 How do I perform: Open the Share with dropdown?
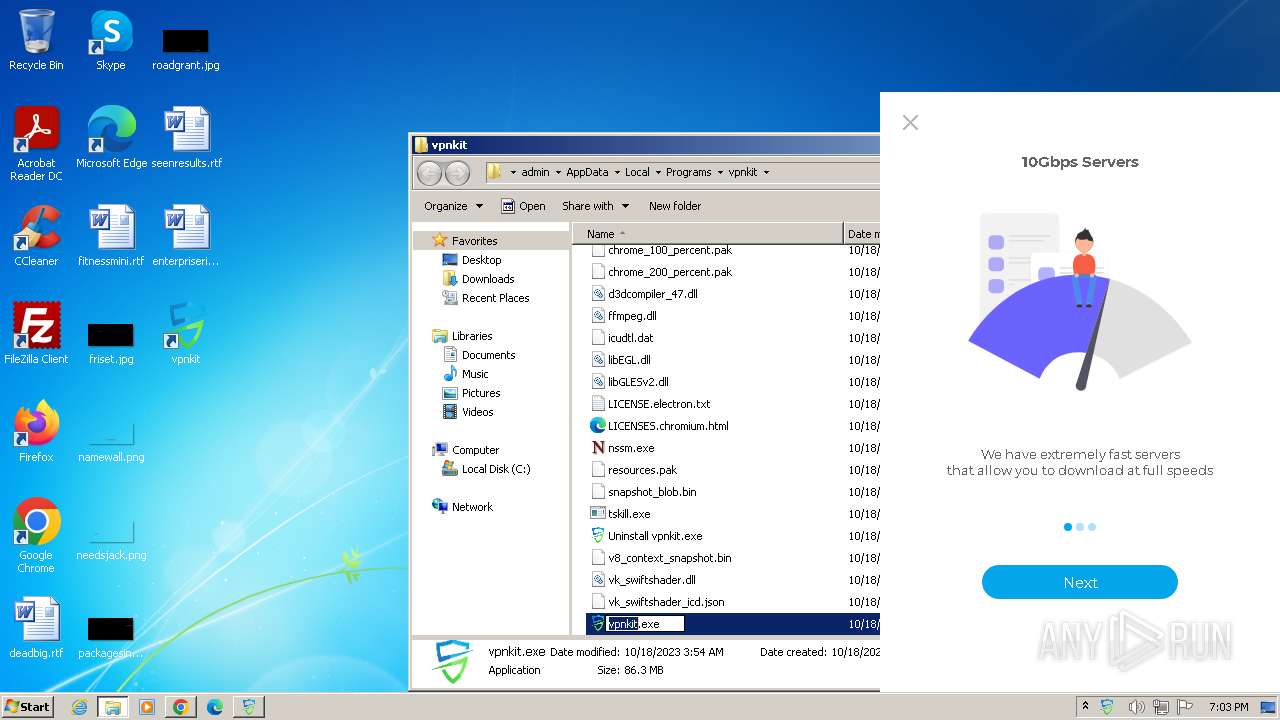click(x=595, y=206)
